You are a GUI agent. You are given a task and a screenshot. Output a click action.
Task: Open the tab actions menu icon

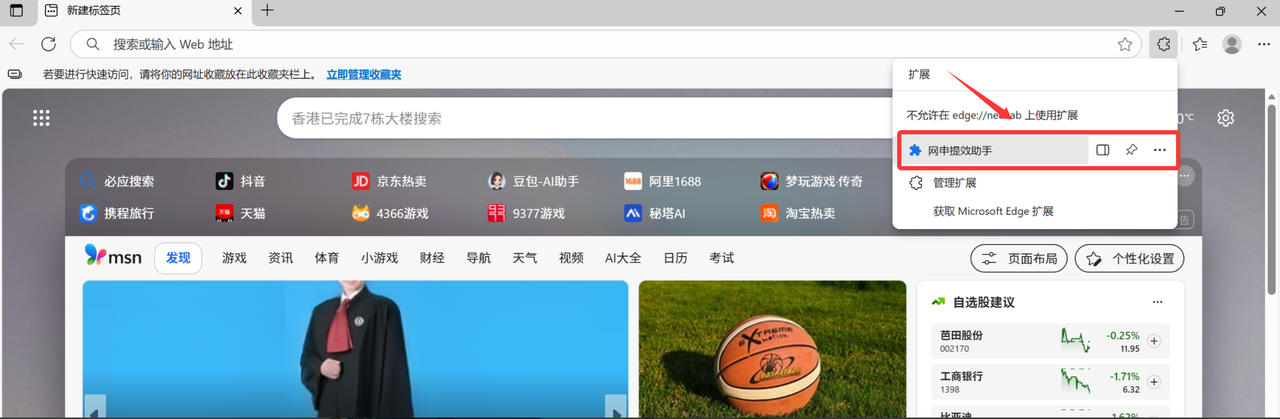16,11
